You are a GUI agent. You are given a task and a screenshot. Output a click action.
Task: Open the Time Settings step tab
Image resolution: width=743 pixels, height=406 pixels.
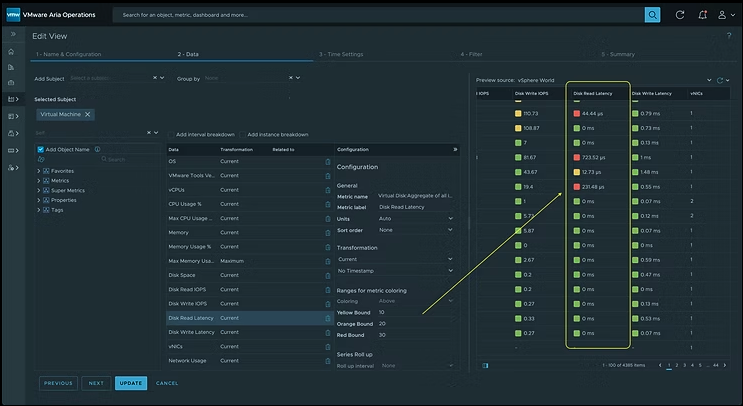pyautogui.click(x=341, y=54)
